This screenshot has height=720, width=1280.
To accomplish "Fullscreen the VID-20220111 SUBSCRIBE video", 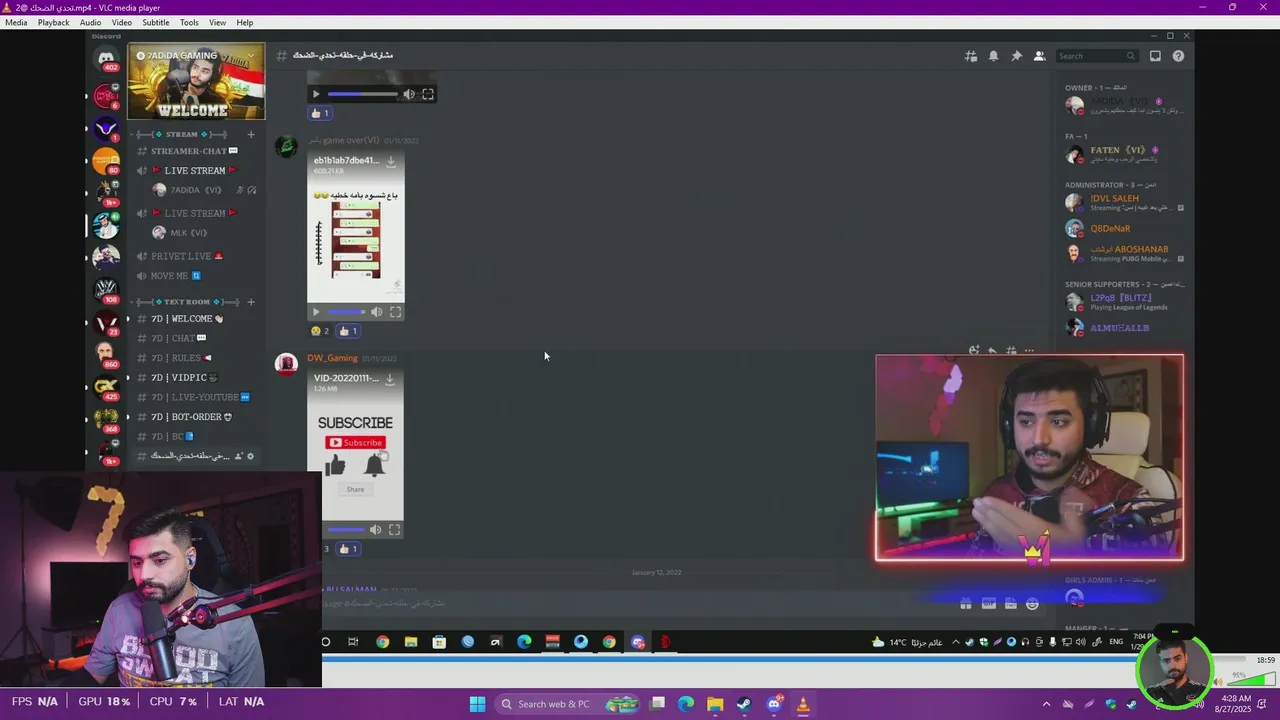I will pos(394,530).
